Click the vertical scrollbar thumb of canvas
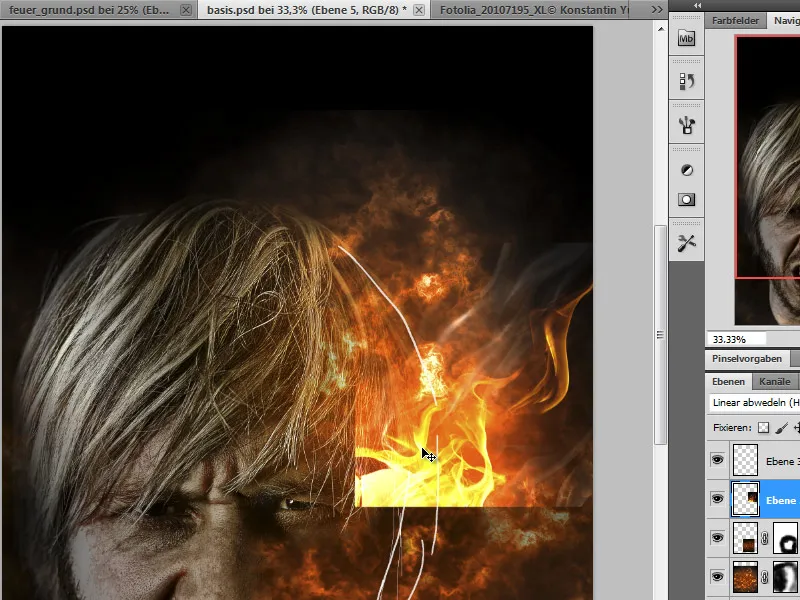 click(661, 335)
